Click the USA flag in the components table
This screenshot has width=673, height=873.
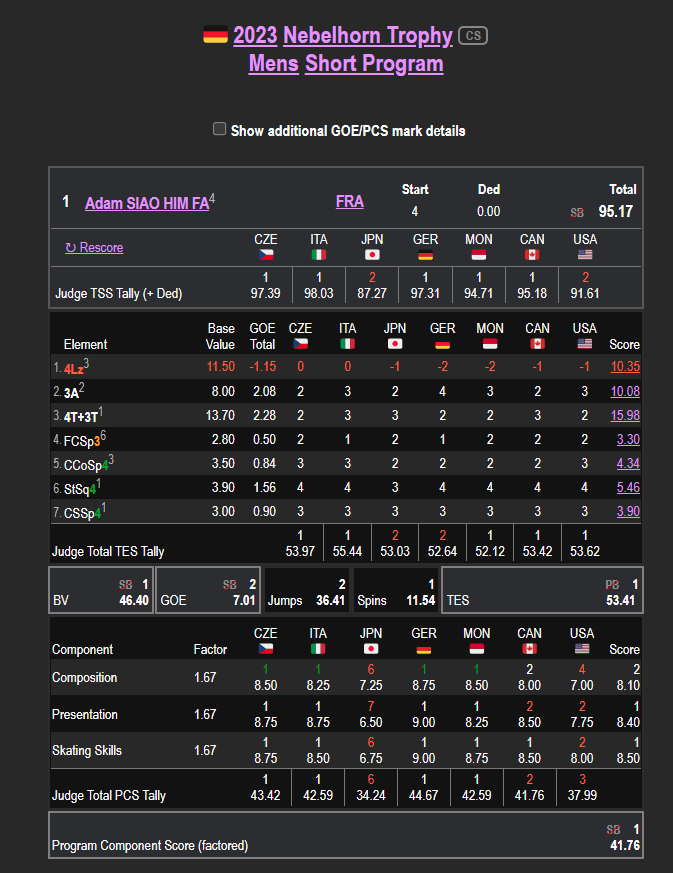pos(585,649)
